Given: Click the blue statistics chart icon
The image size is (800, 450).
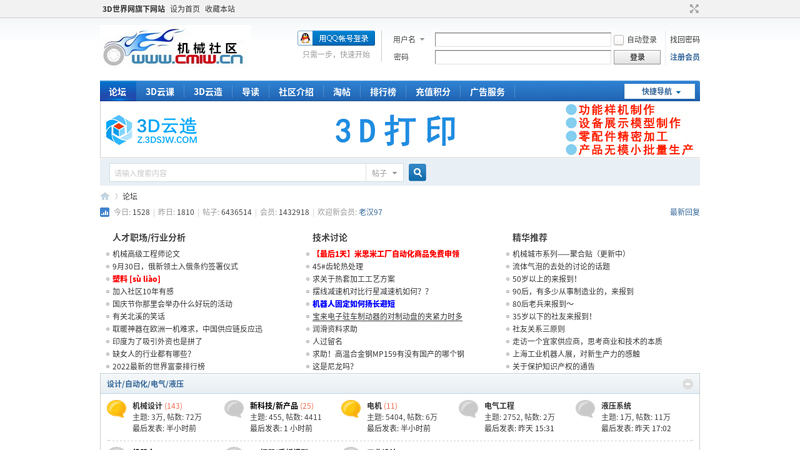Looking at the screenshot, I should tap(105, 212).
